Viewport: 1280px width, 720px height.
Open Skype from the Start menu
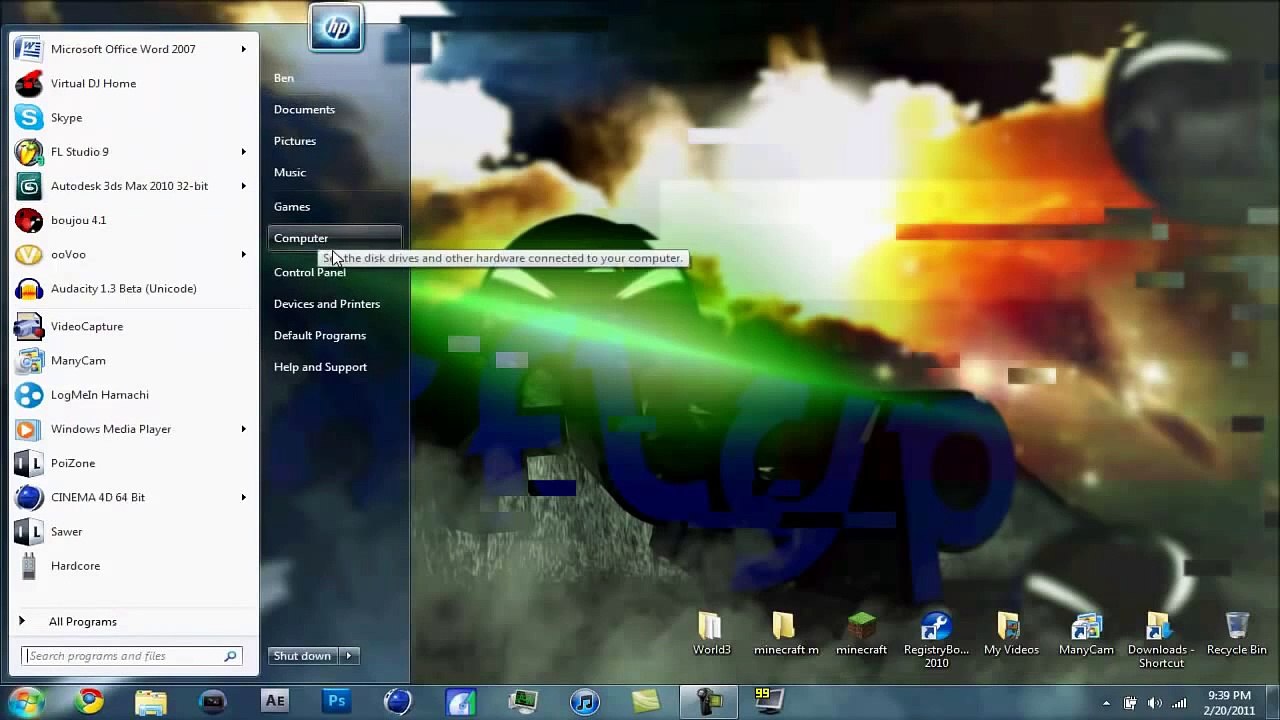pyautogui.click(x=66, y=118)
